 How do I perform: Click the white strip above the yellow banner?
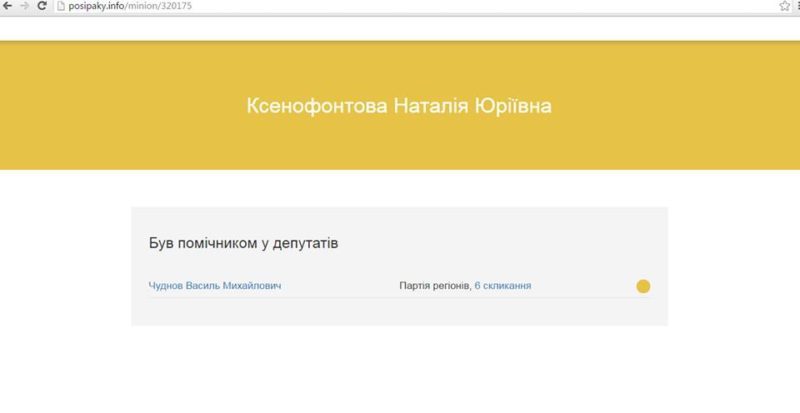click(x=400, y=28)
